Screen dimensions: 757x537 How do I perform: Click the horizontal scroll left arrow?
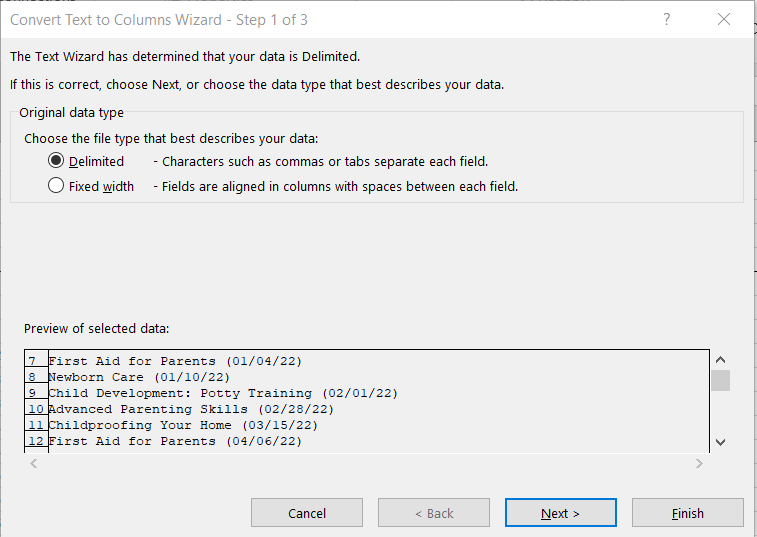[x=33, y=464]
